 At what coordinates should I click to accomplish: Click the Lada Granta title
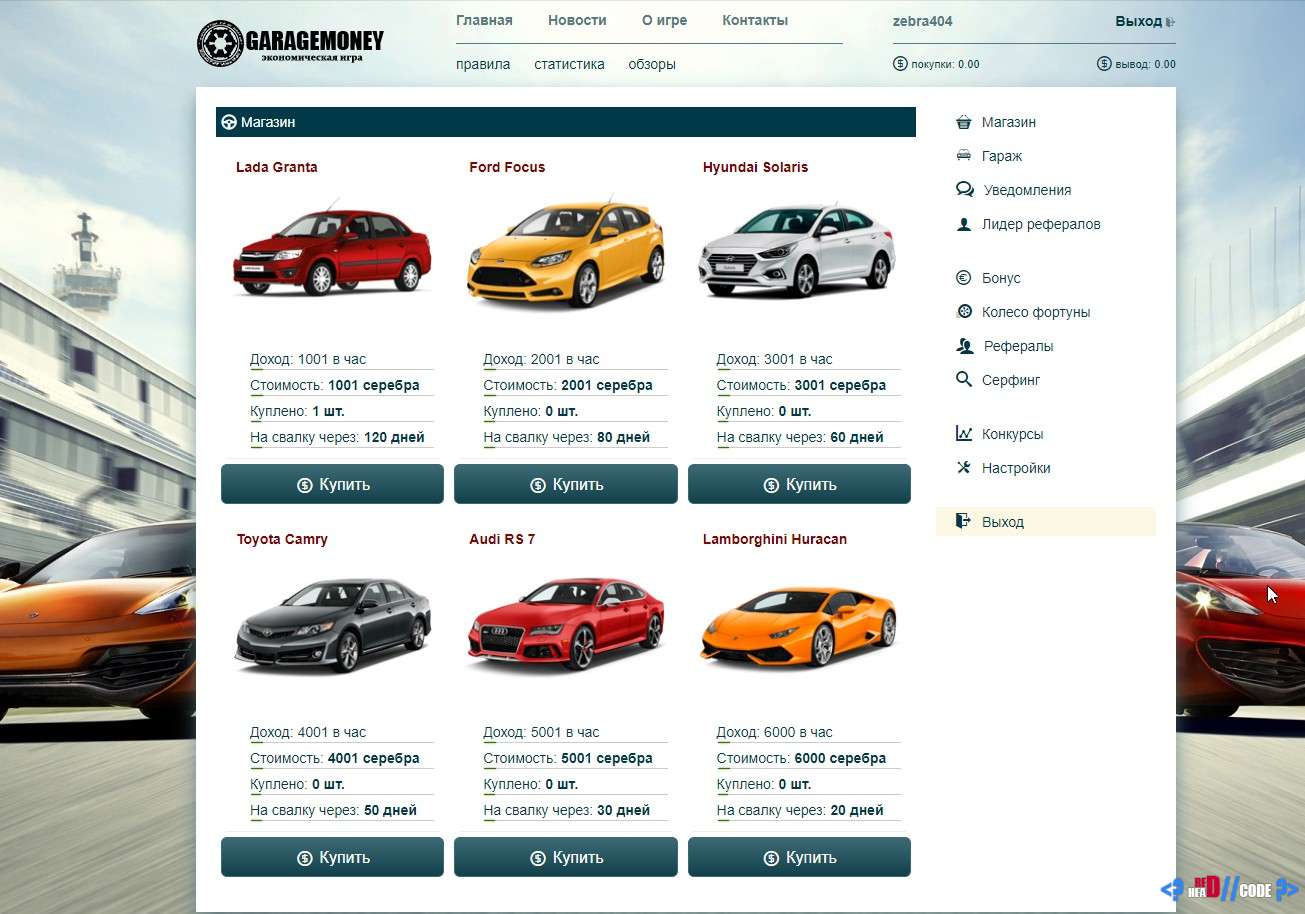[x=277, y=167]
